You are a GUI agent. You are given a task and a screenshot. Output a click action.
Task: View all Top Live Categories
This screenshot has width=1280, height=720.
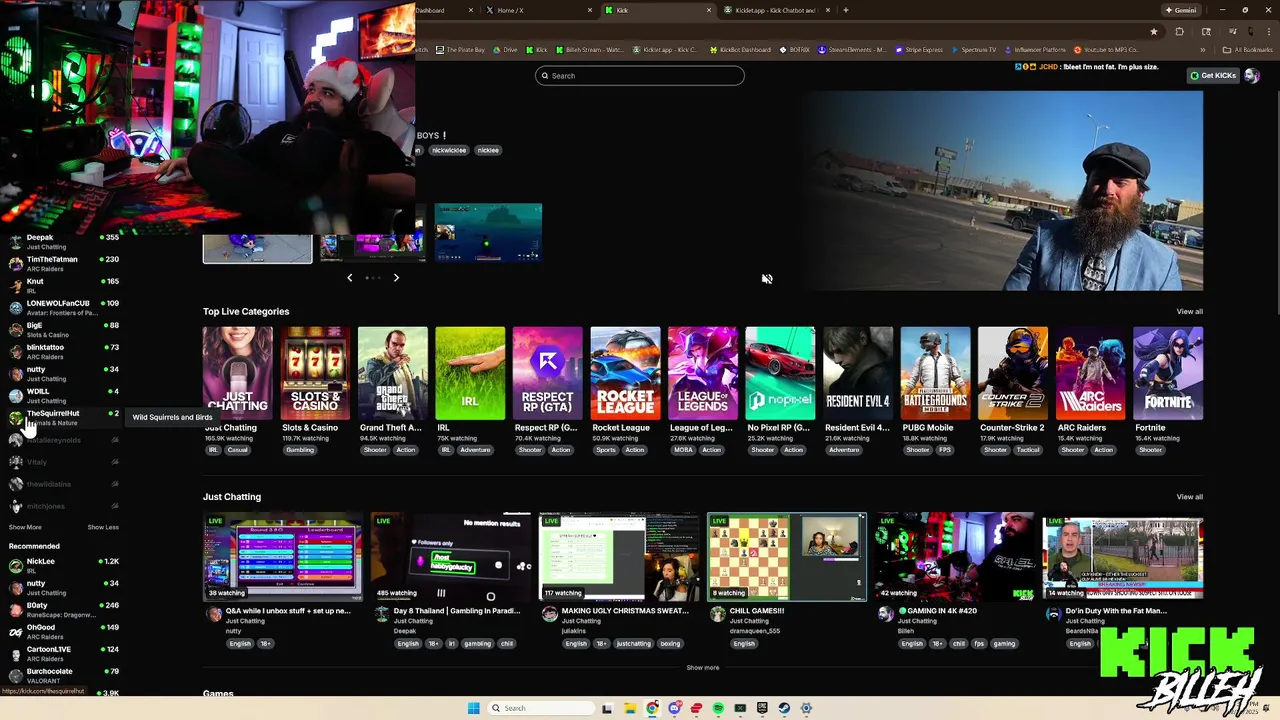(1189, 312)
